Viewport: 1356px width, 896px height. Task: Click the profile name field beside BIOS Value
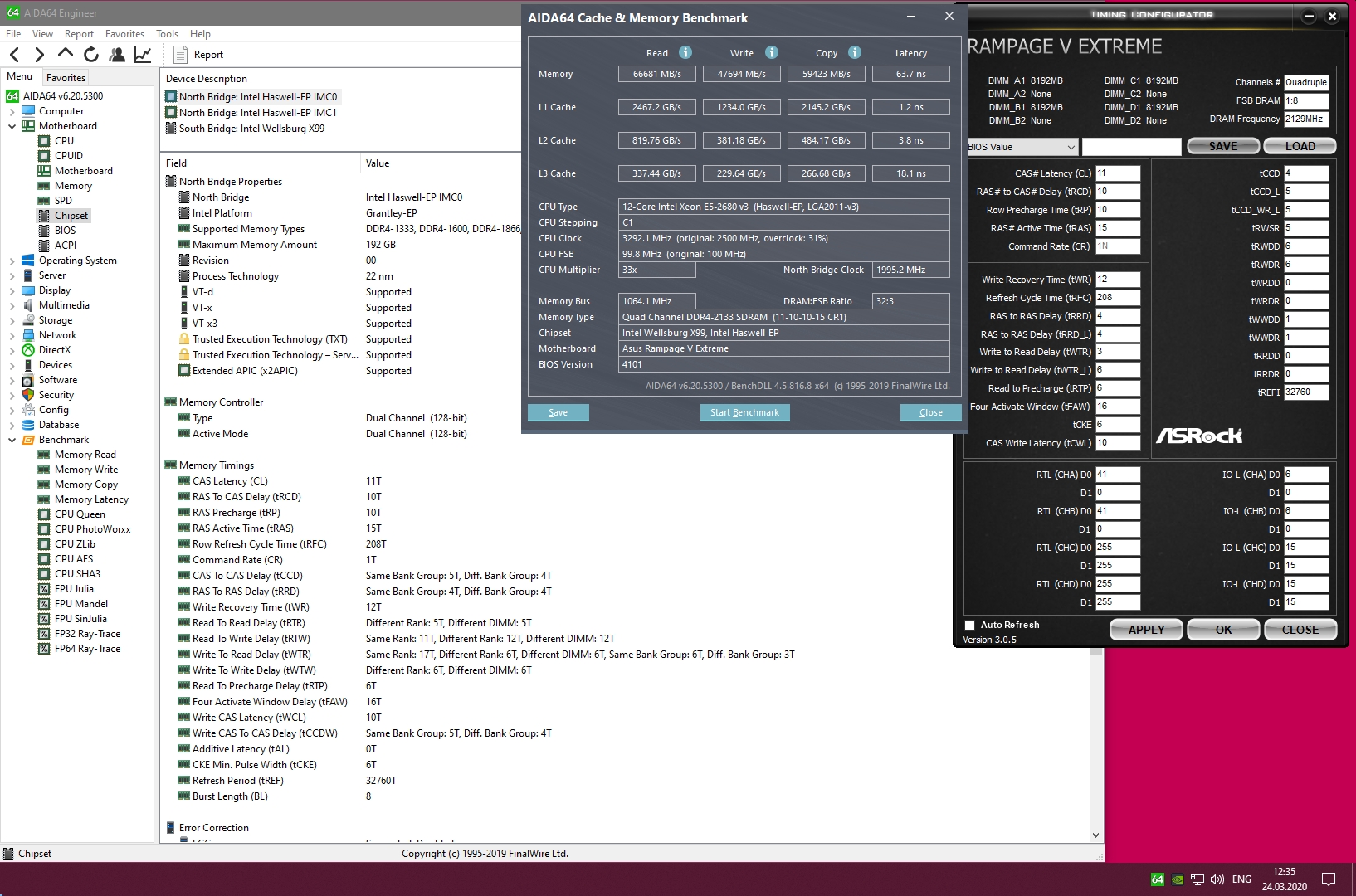[1131, 147]
